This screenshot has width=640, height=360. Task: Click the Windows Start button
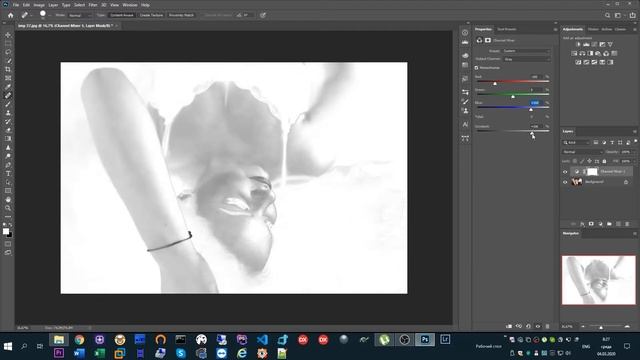[8, 347]
